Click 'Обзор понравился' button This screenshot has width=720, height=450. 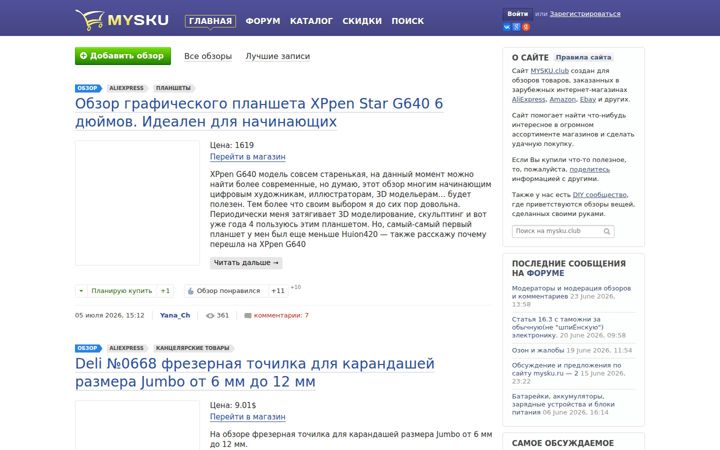(228, 291)
